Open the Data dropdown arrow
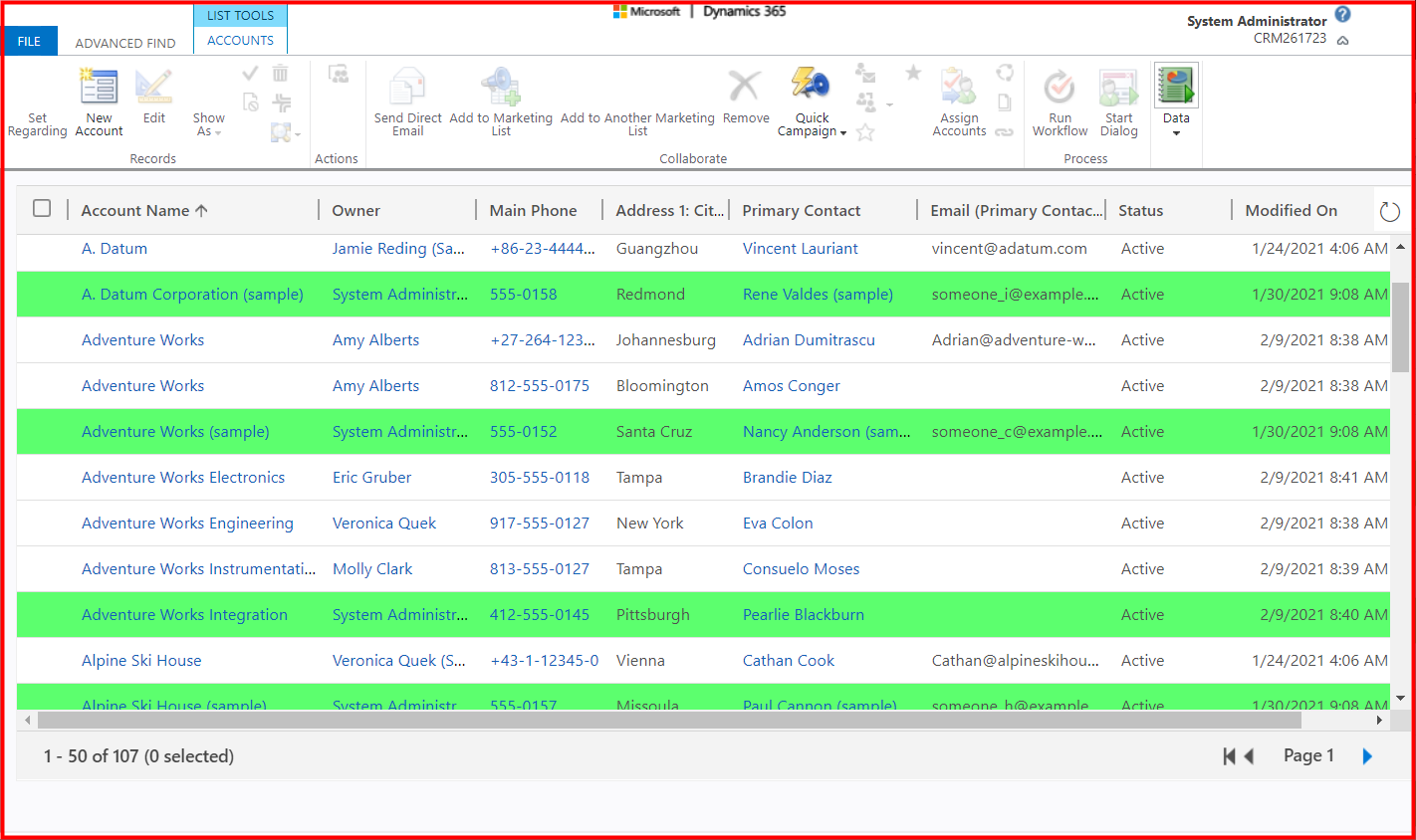 pyautogui.click(x=1176, y=133)
